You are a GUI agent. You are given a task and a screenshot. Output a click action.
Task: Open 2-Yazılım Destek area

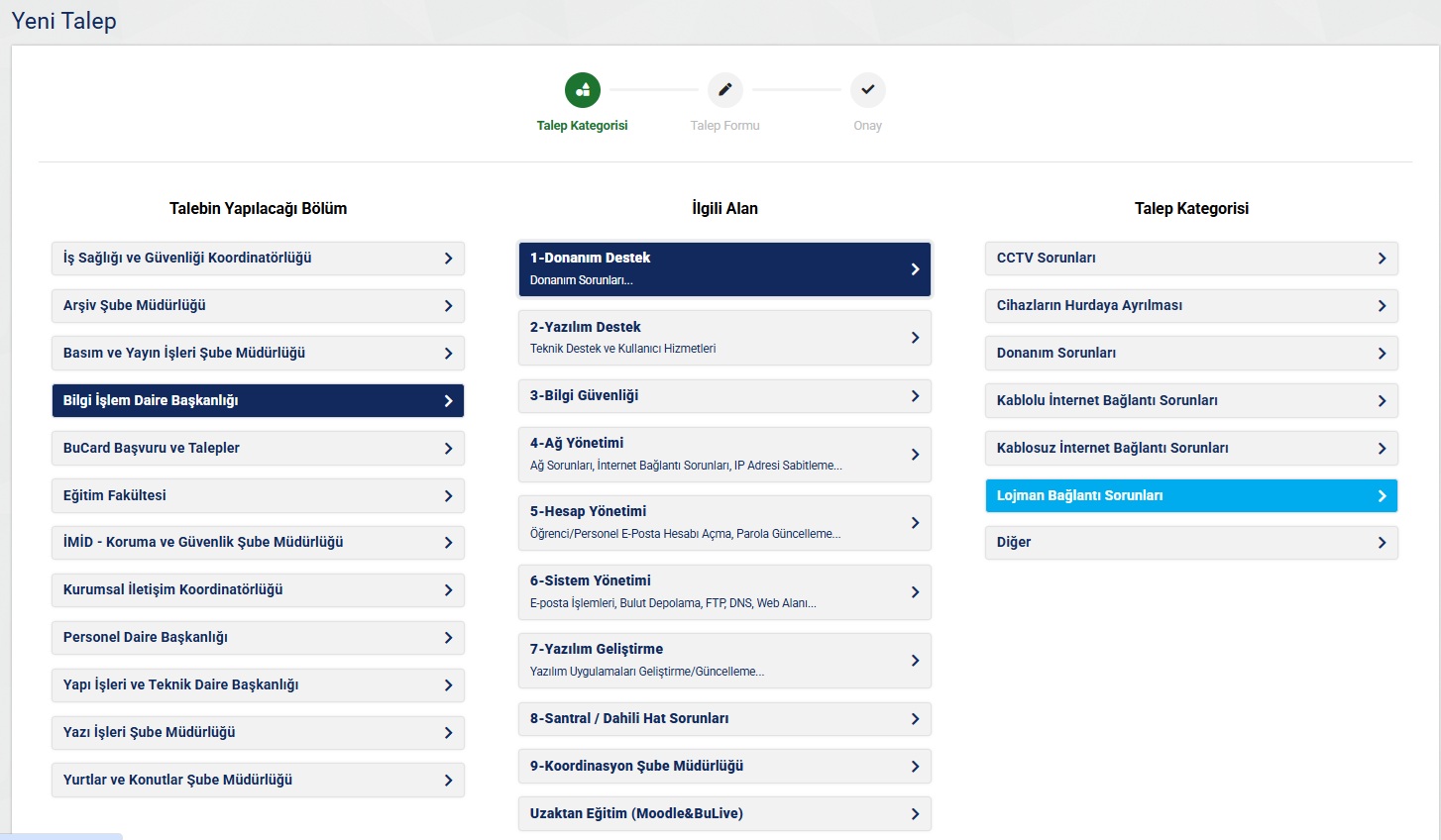click(723, 337)
